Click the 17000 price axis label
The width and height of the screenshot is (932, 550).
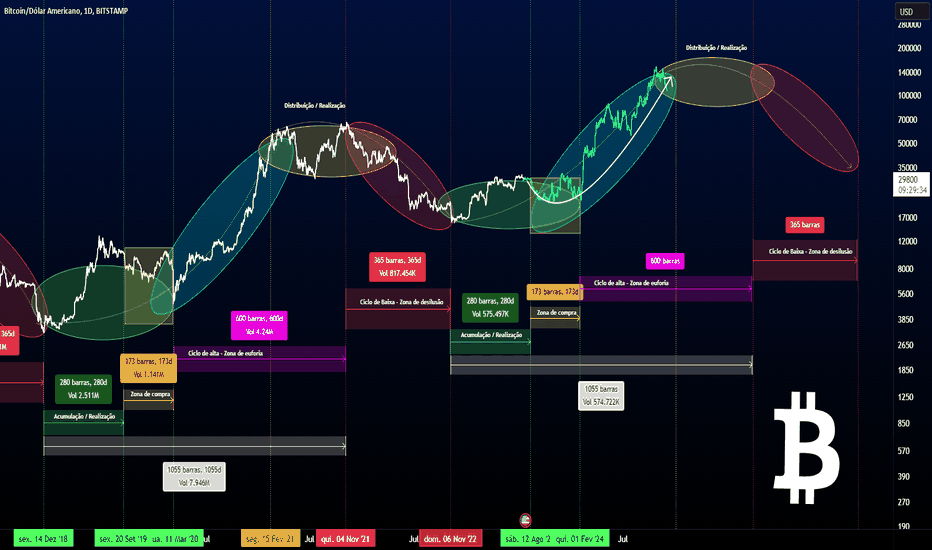908,218
